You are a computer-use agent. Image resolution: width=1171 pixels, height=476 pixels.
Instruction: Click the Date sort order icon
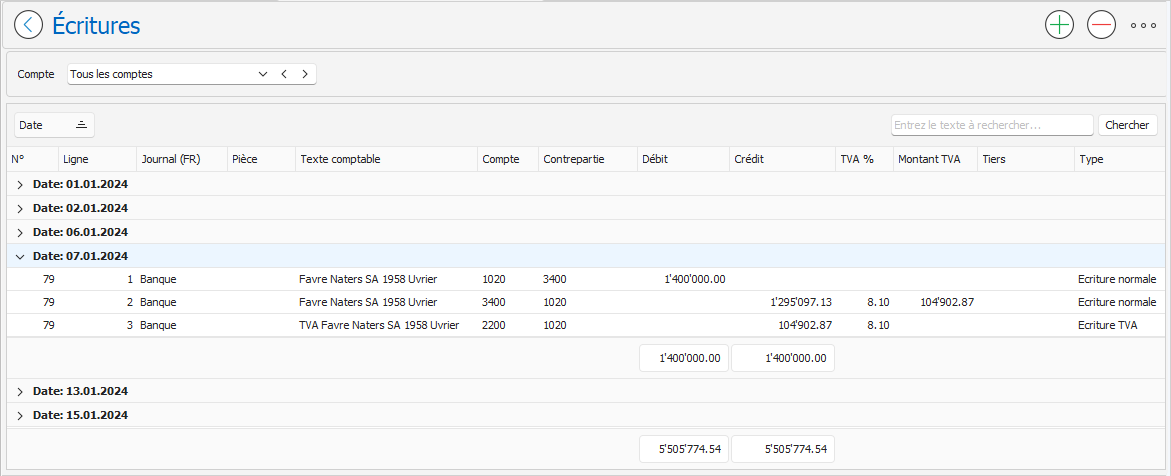[81, 126]
